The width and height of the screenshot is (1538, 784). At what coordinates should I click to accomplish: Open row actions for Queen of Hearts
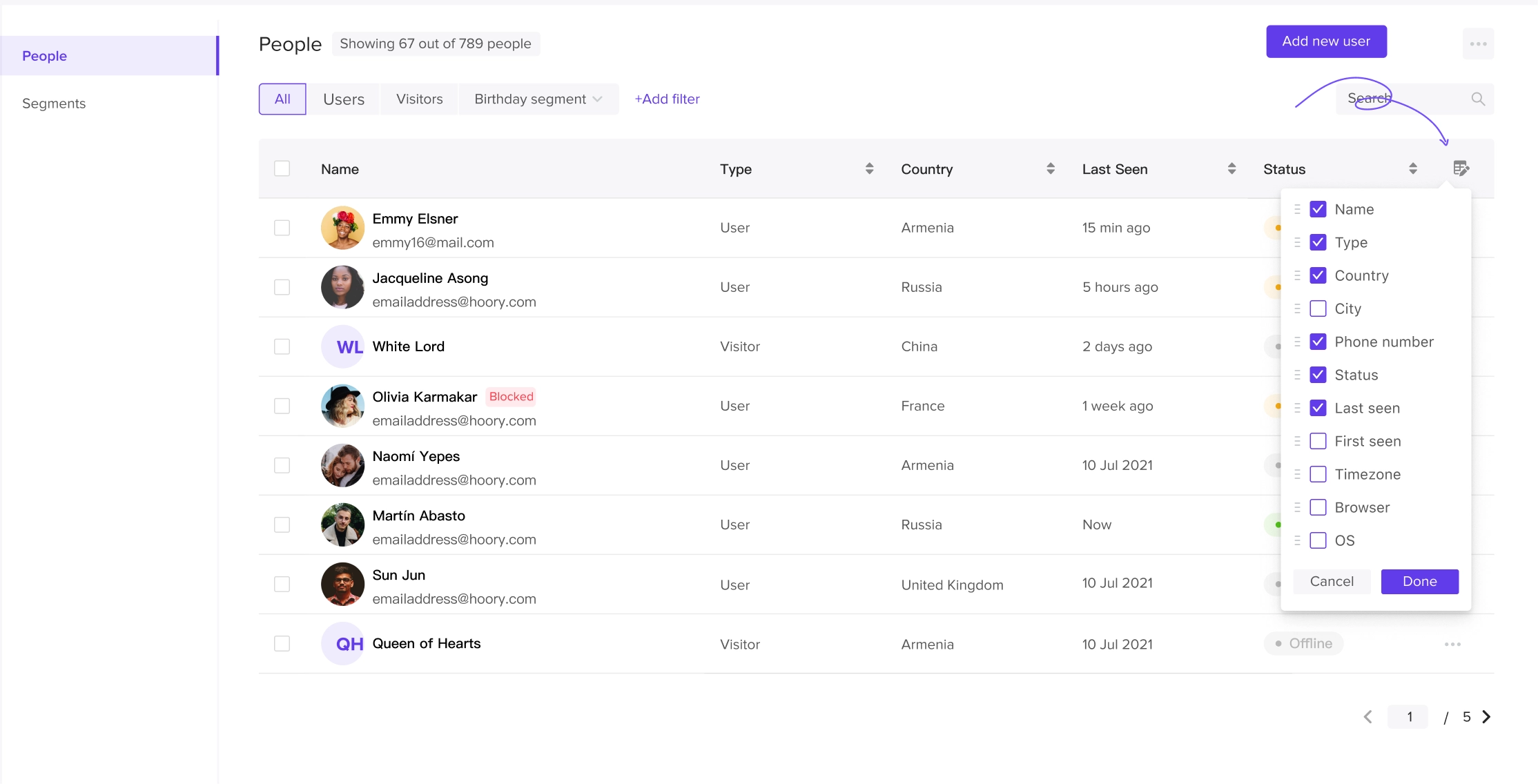pyautogui.click(x=1452, y=644)
